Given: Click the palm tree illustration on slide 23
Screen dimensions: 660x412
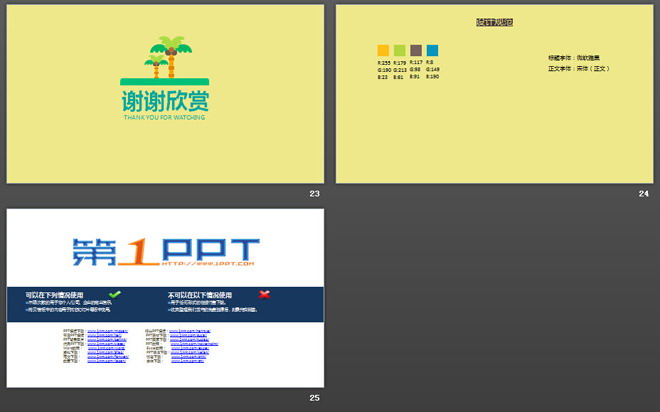Looking at the screenshot, I should tap(168, 57).
